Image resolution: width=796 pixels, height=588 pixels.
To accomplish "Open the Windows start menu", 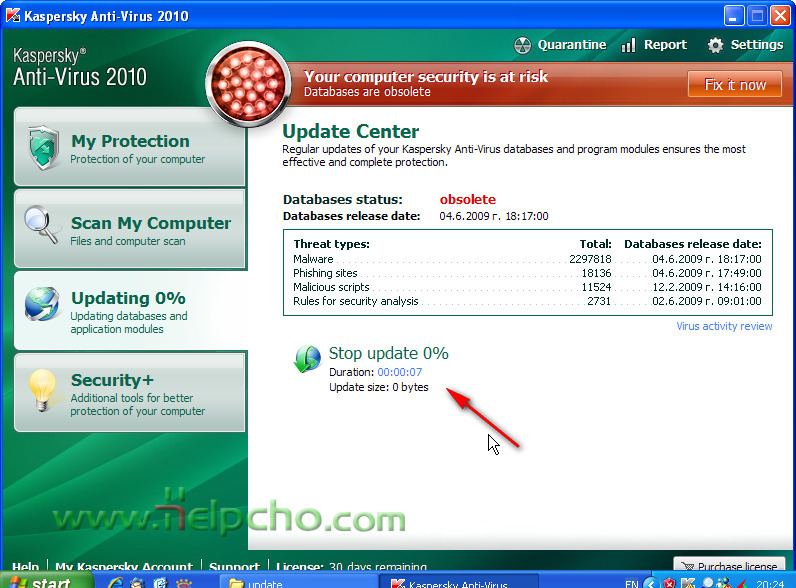I will click(x=46, y=580).
